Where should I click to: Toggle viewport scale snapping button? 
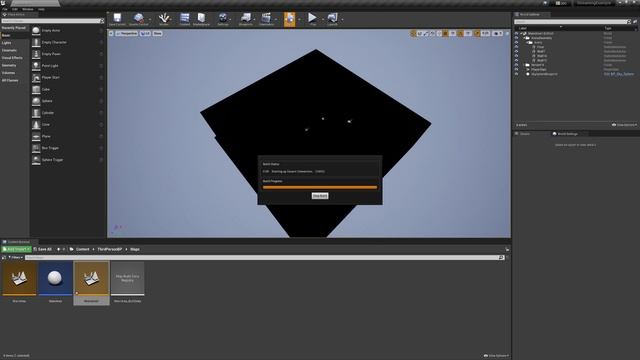click(477, 33)
